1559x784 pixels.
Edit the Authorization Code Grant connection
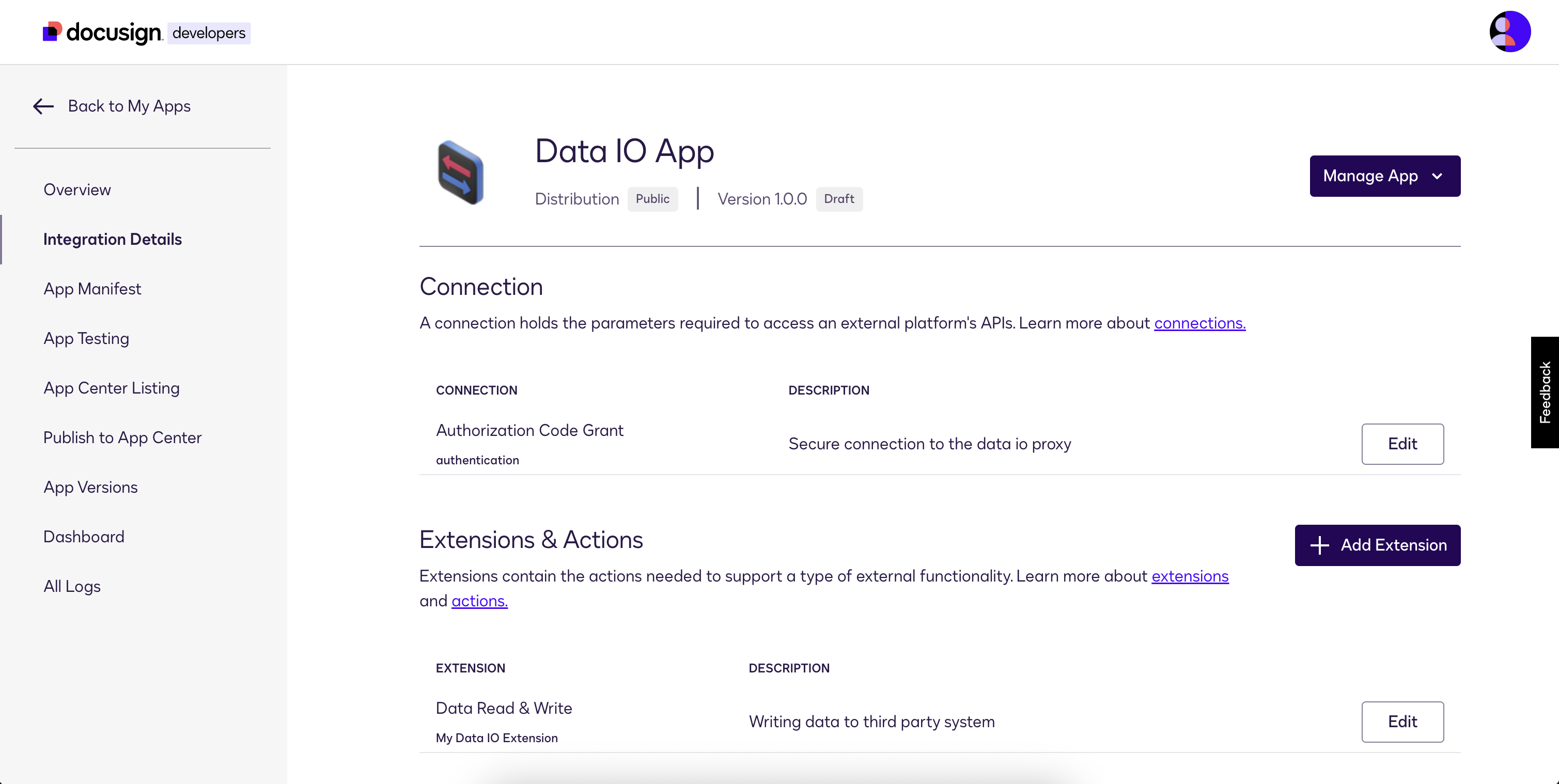tap(1403, 444)
